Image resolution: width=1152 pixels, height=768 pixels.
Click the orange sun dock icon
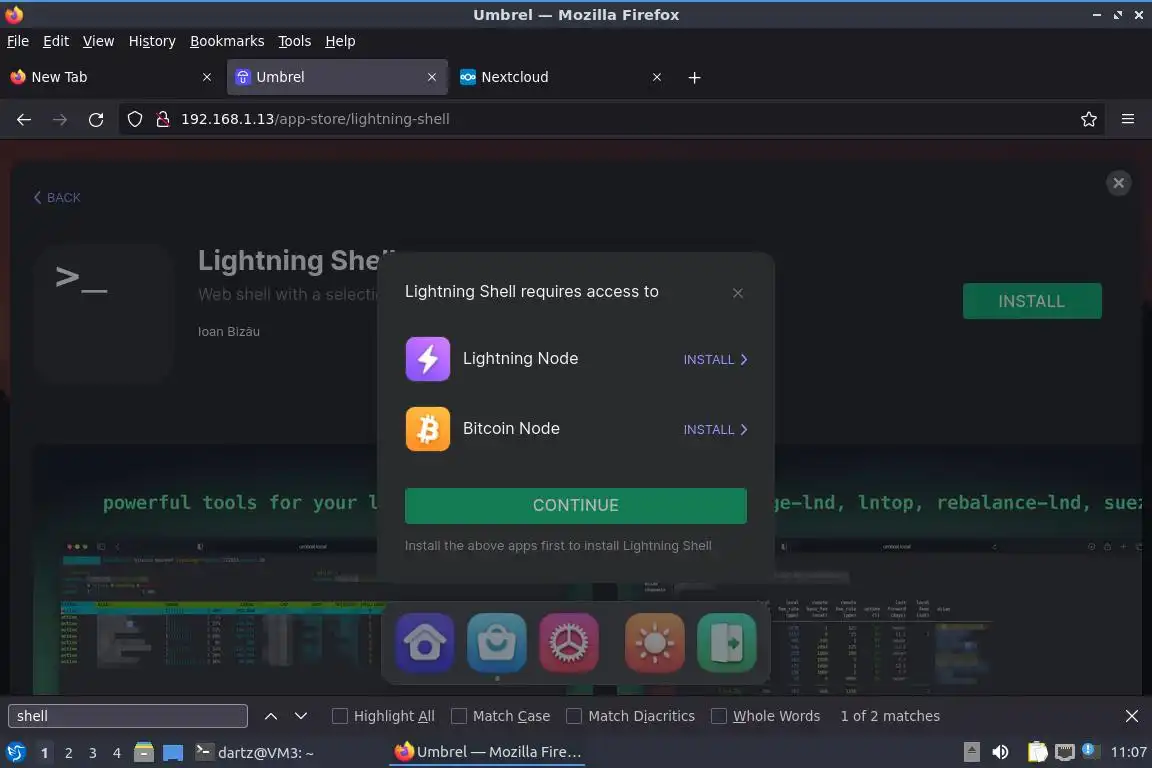coord(655,643)
